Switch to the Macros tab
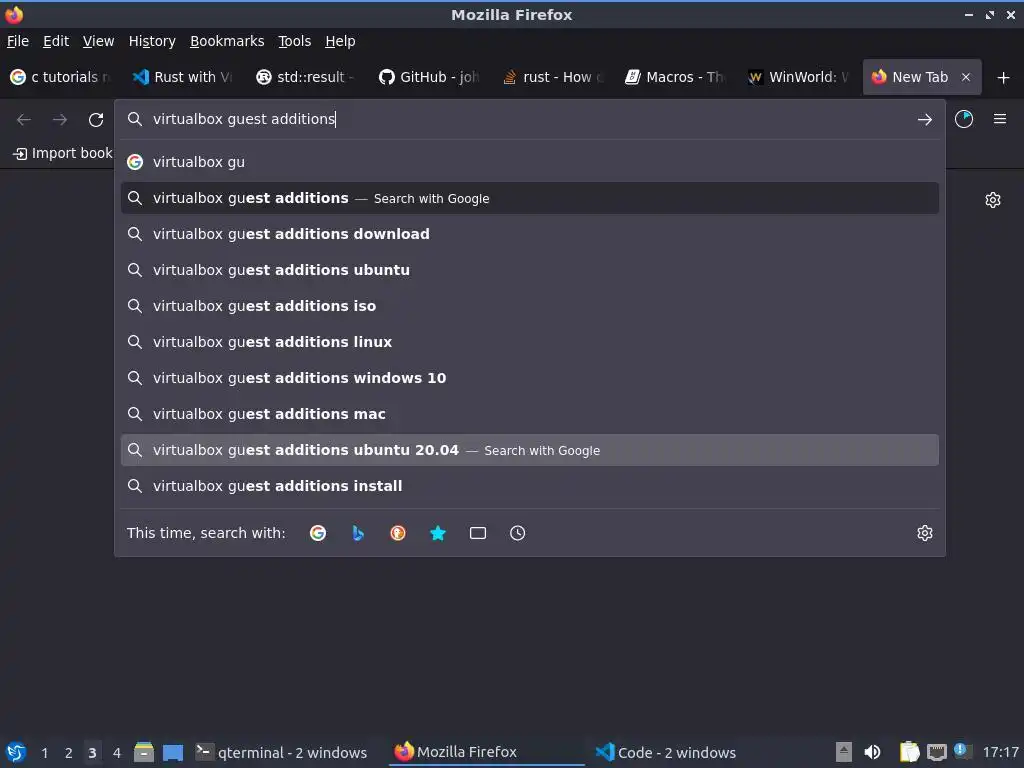The width and height of the screenshot is (1024, 768). click(675, 77)
